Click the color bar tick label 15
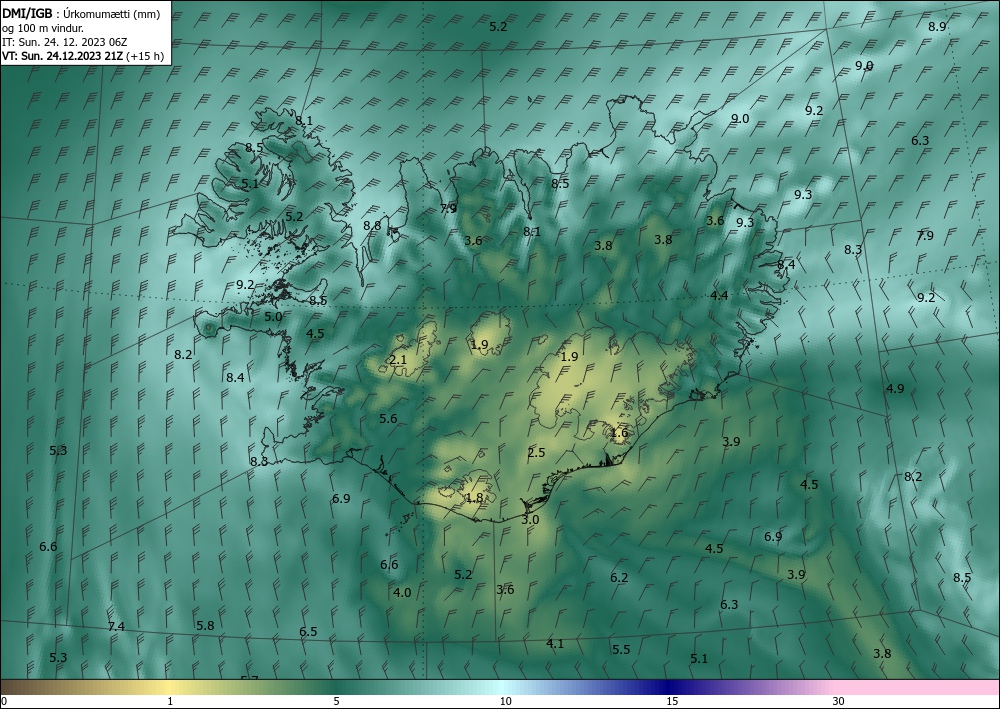The width and height of the screenshot is (1000, 709). 672,701
